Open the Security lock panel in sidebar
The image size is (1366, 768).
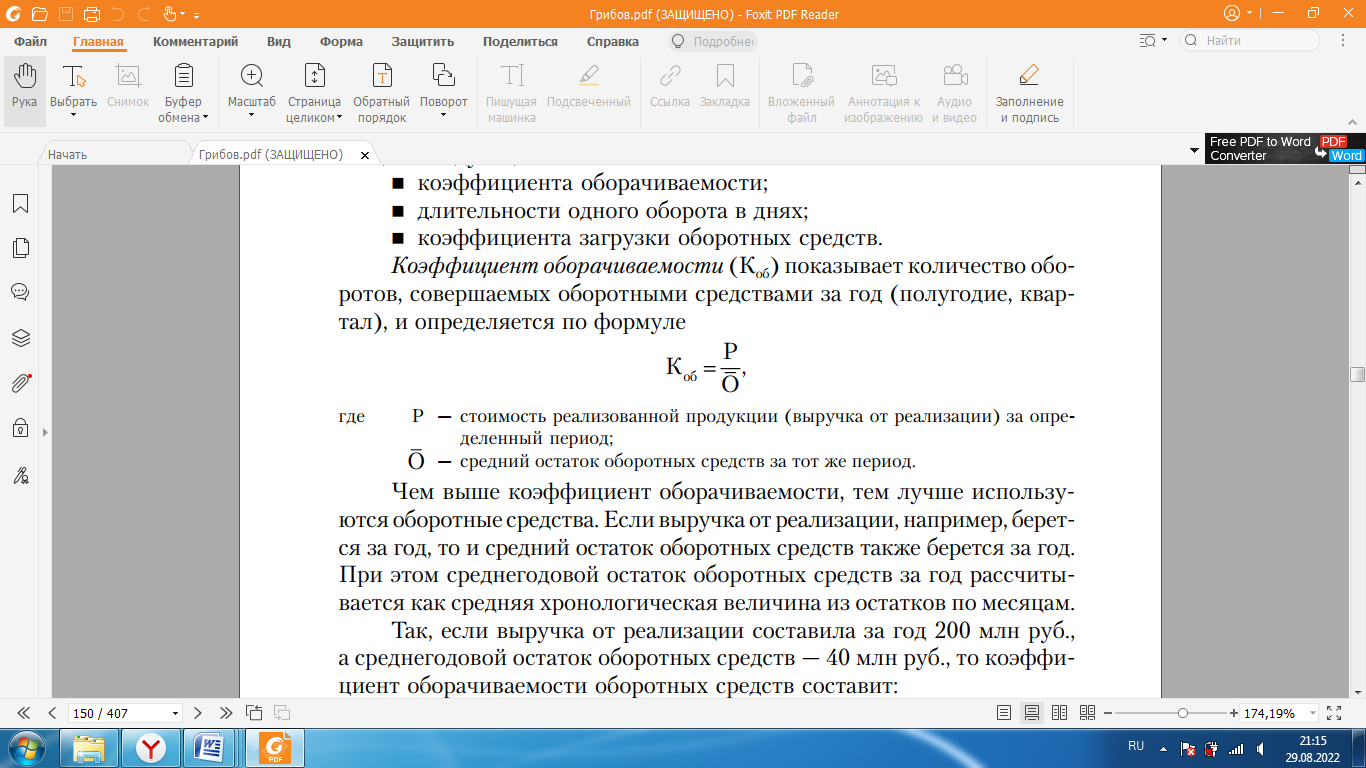[x=20, y=429]
